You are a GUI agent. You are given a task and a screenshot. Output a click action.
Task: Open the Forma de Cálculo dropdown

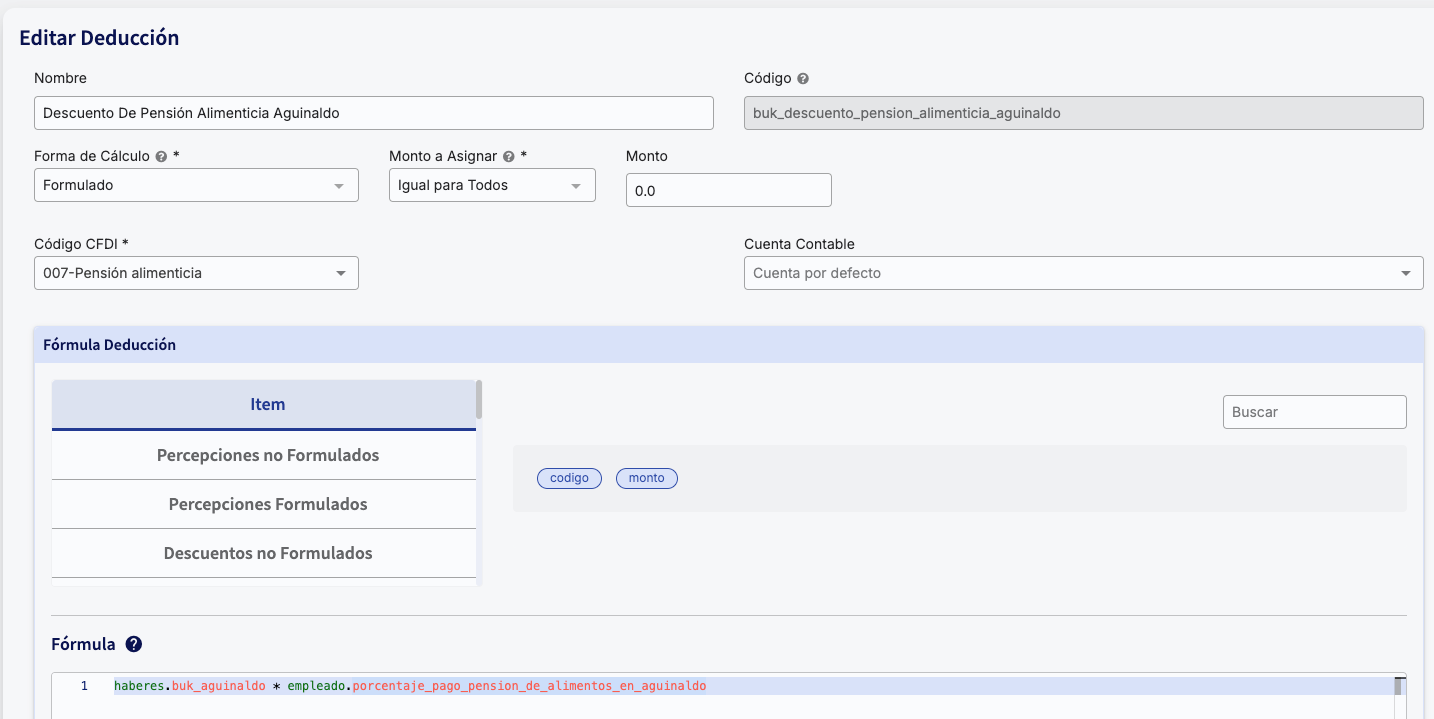tap(196, 185)
